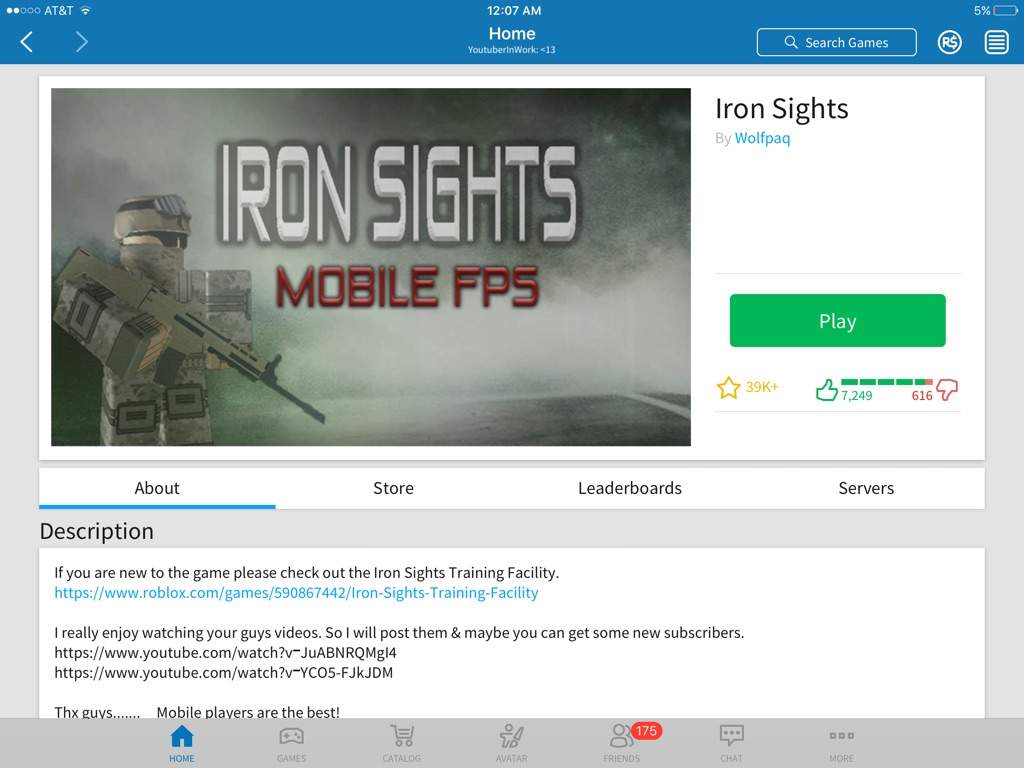Open Wolfpaq creator profile link
The image size is (1024, 768).
(x=762, y=138)
